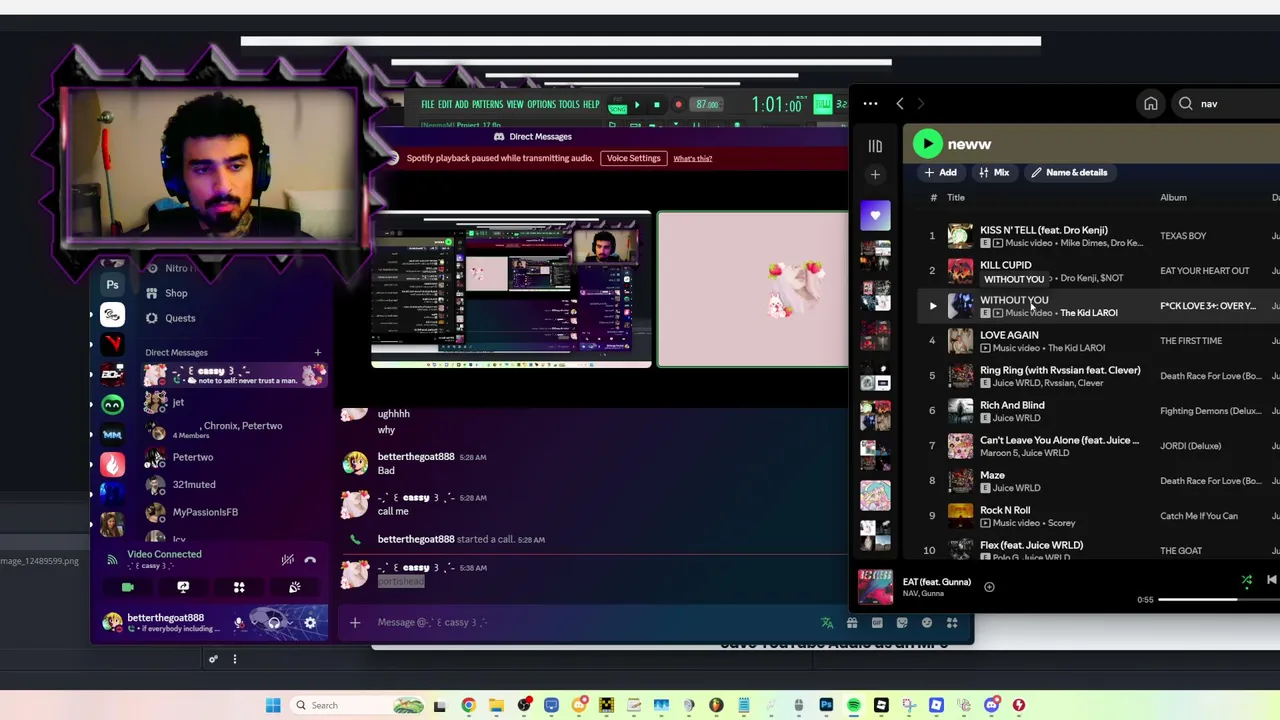Image resolution: width=1280 pixels, height=720 pixels.
Task: Open The Kid LAROI artist link under WITHOUT YOU
Action: (x=1088, y=313)
